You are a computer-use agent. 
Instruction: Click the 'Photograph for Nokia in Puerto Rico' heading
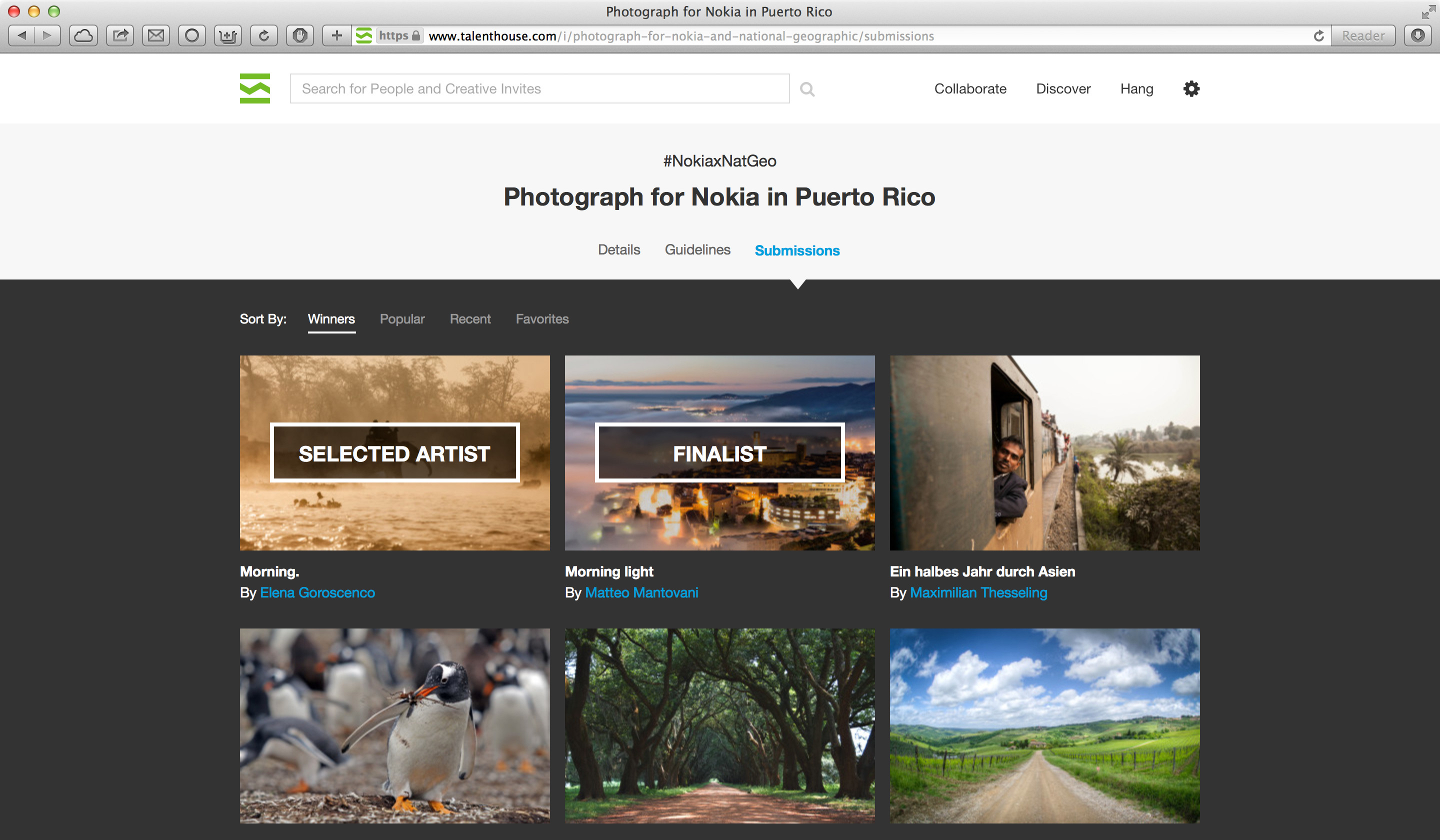coord(719,196)
